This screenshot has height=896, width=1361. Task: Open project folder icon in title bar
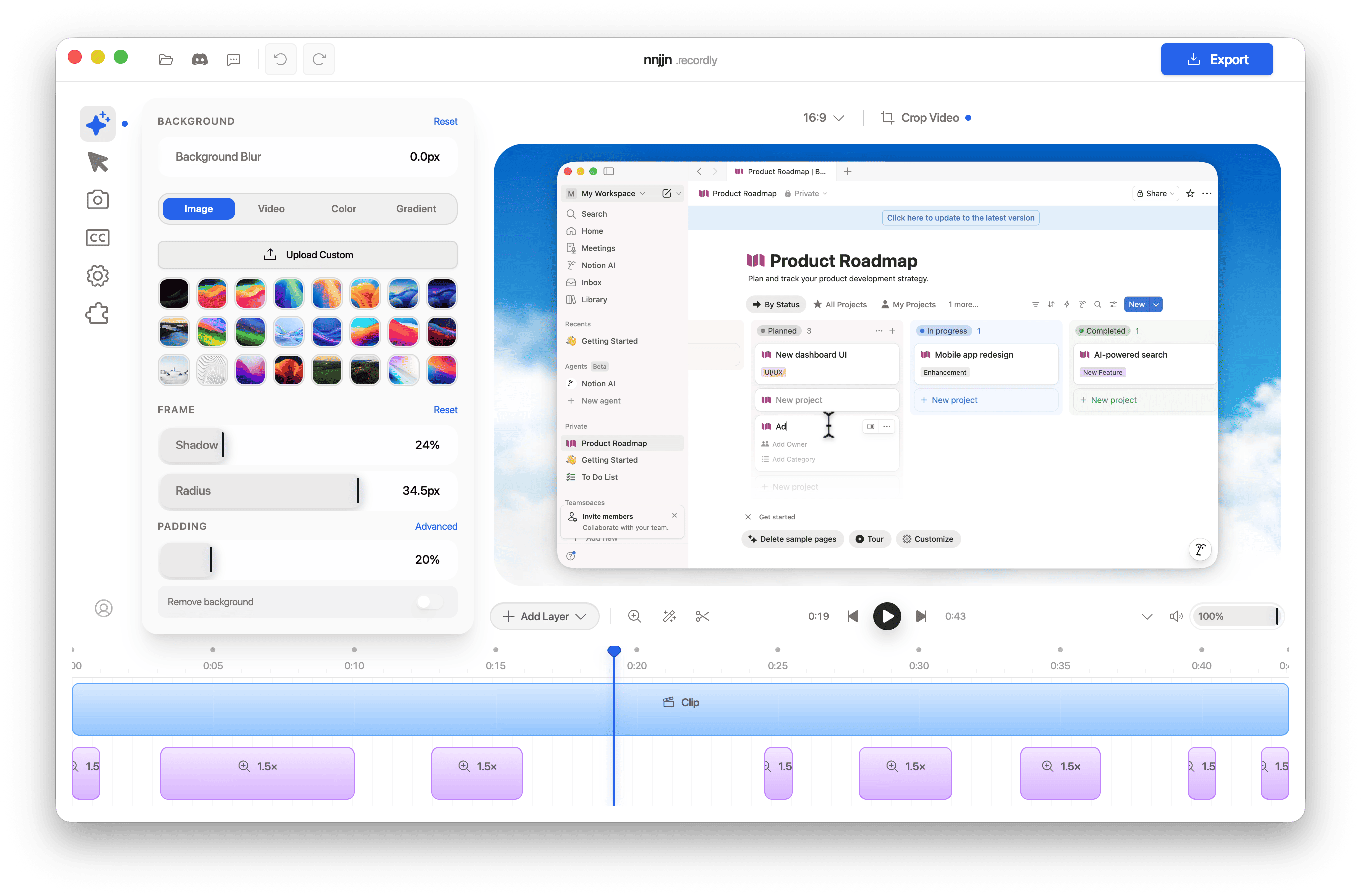tap(166, 59)
